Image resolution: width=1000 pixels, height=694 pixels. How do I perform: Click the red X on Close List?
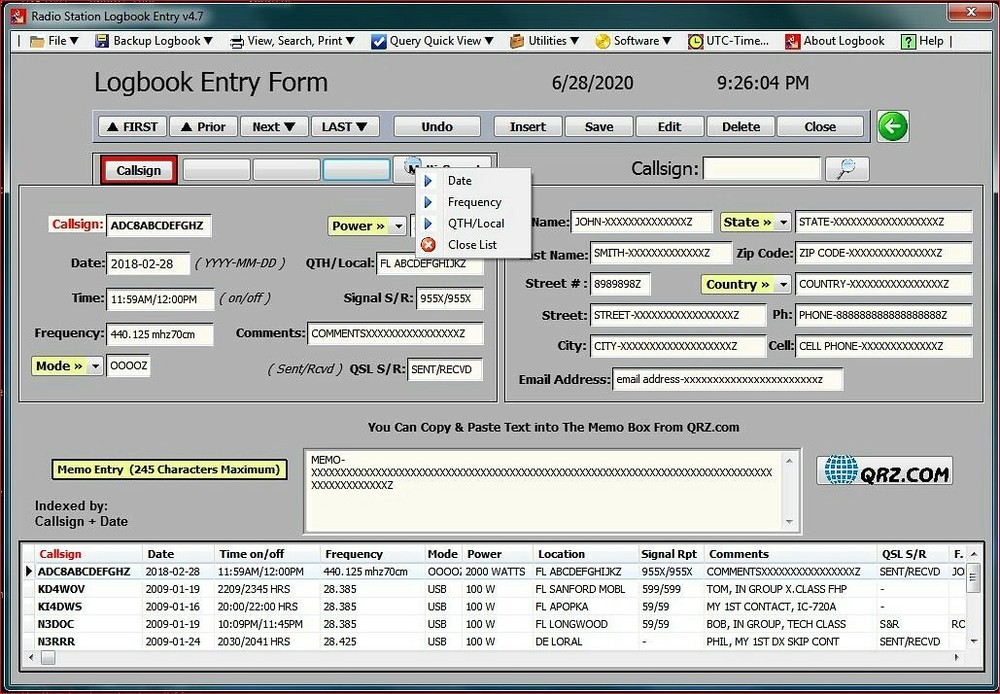click(429, 245)
